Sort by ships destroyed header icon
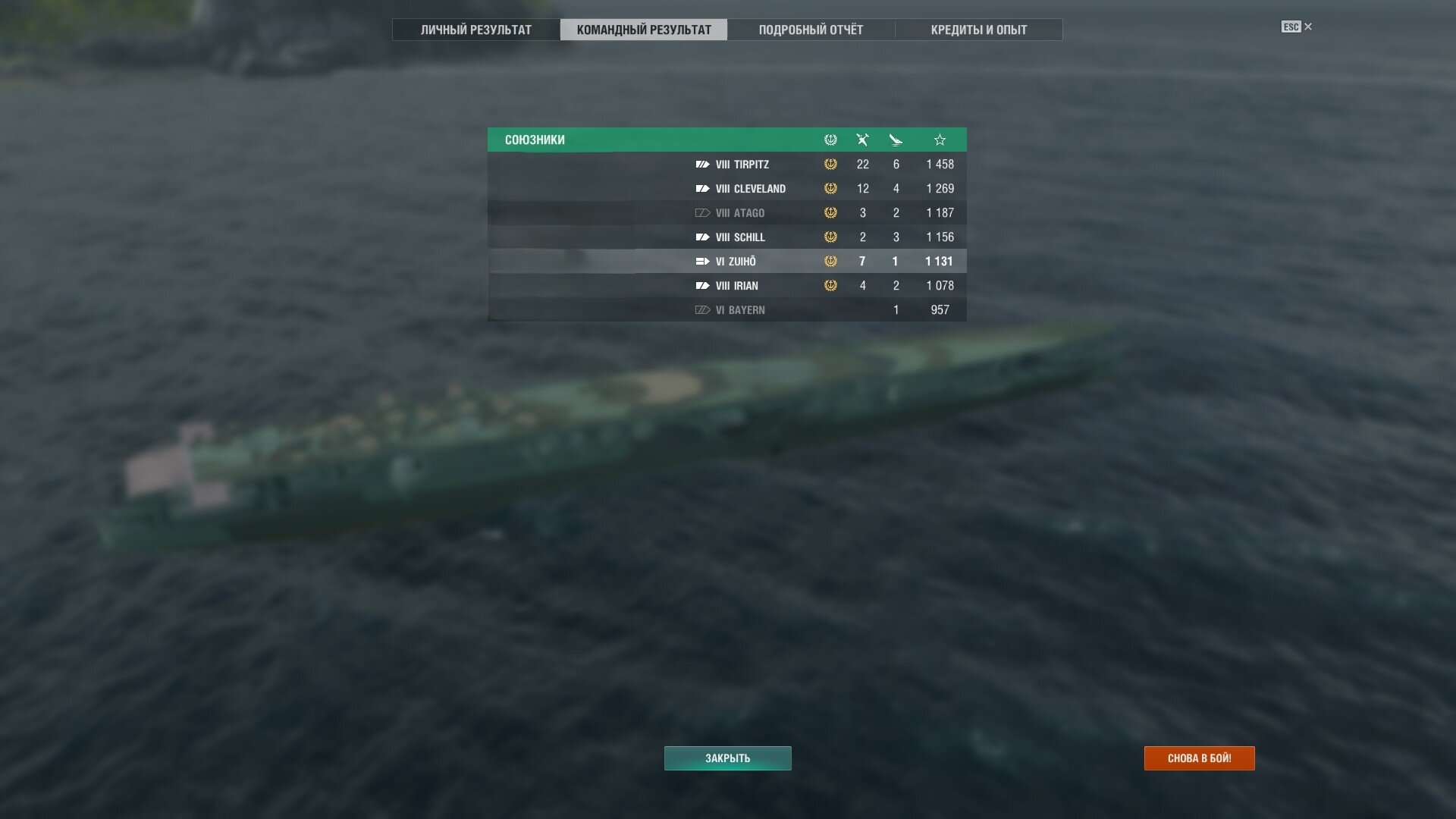 click(862, 140)
